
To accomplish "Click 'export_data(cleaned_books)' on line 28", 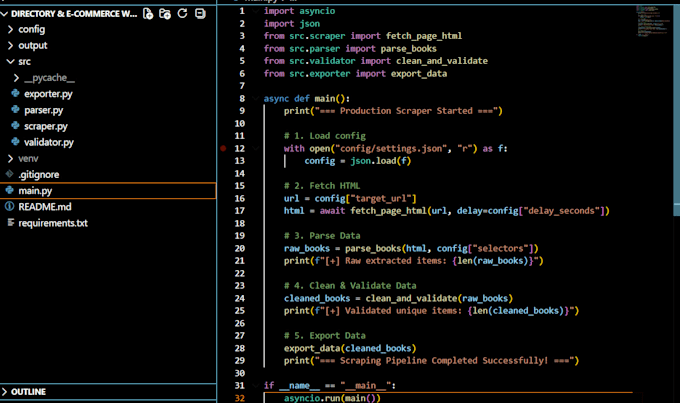I will [x=350, y=348].
